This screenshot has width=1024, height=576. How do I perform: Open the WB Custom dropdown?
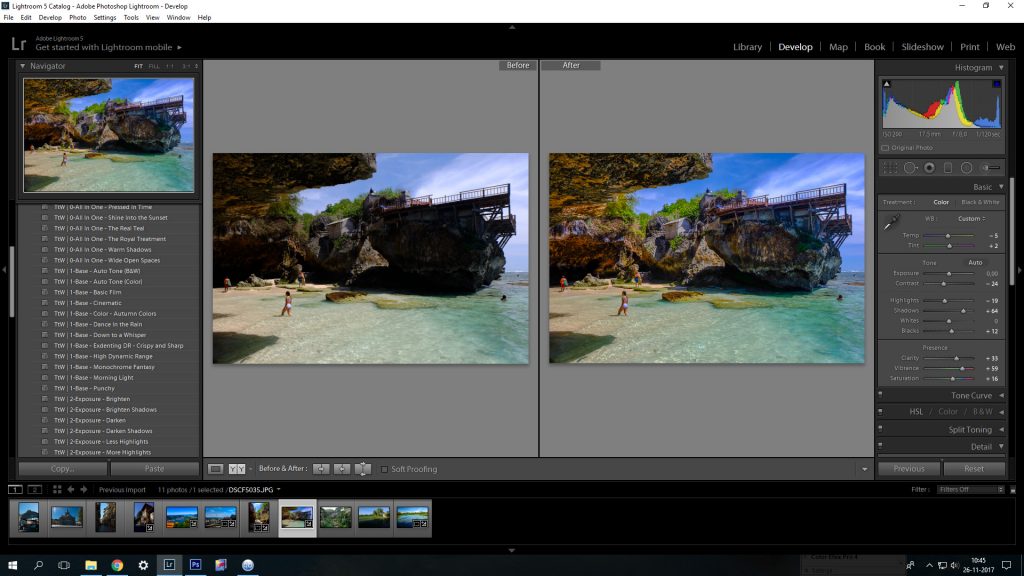(x=972, y=219)
